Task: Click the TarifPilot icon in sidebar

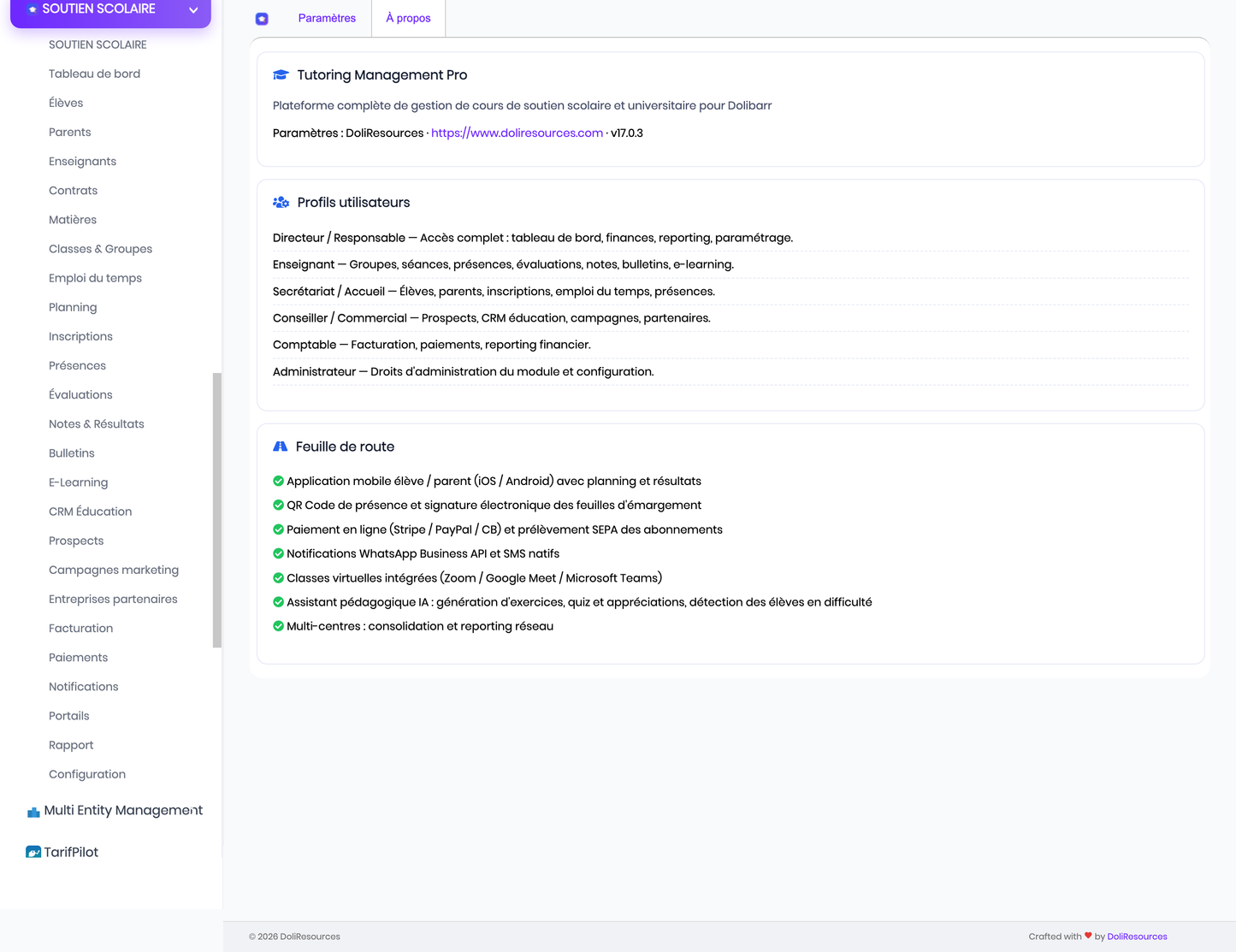Action: pyautogui.click(x=33, y=852)
